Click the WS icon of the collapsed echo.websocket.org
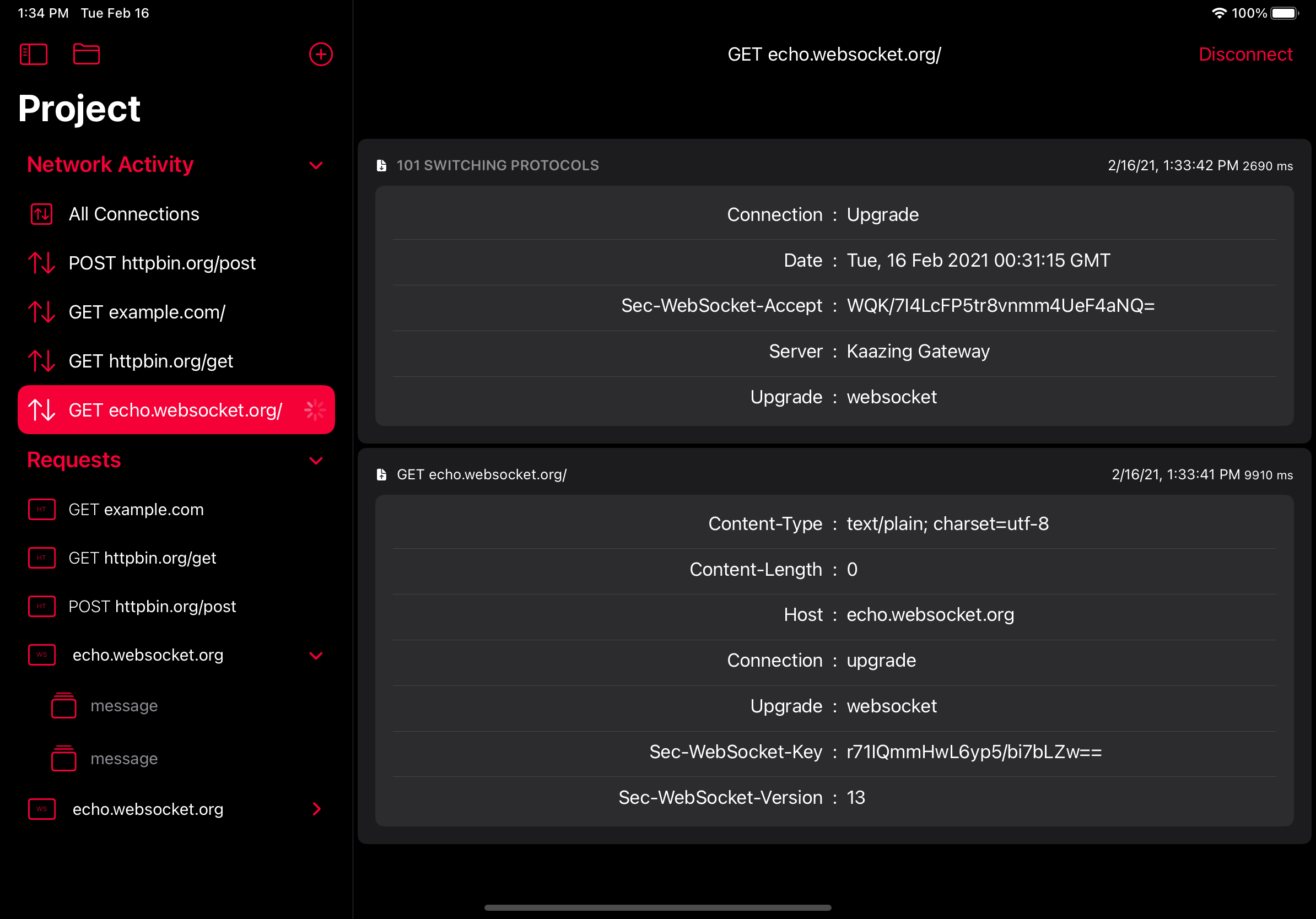This screenshot has height=919, width=1316. [x=41, y=809]
